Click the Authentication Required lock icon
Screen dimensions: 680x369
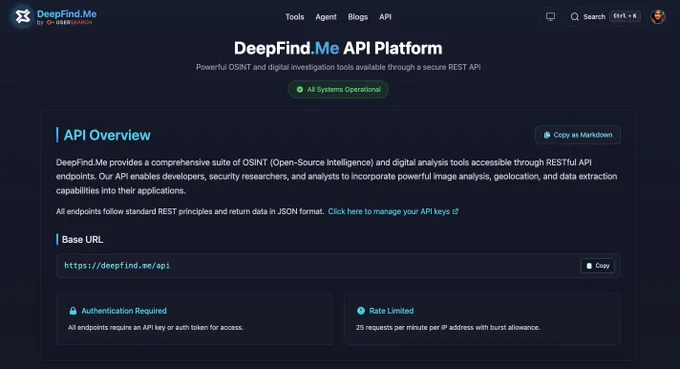73,310
